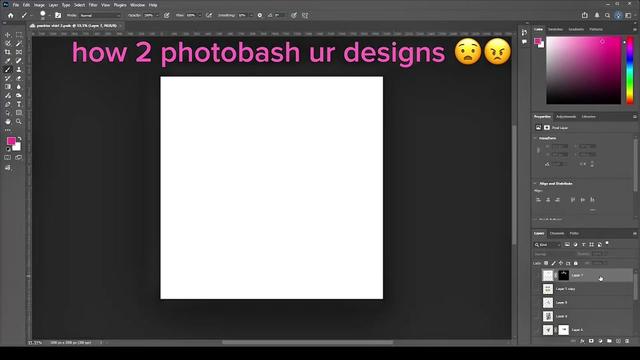This screenshot has width=640, height=360.
Task: Create new group folder icon
Action: pyautogui.click(x=609, y=341)
